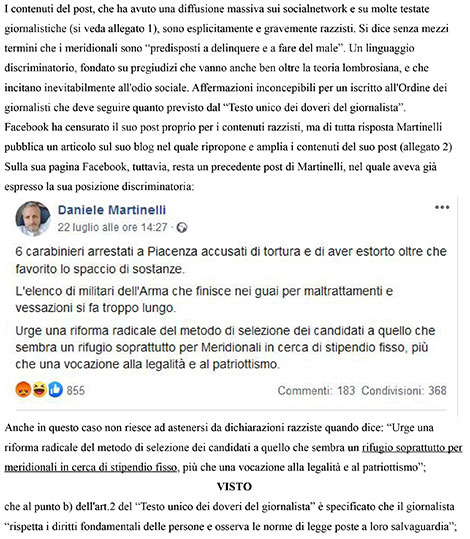Click the laughing reaction emoji
The image size is (470, 539).
[x=39, y=390]
